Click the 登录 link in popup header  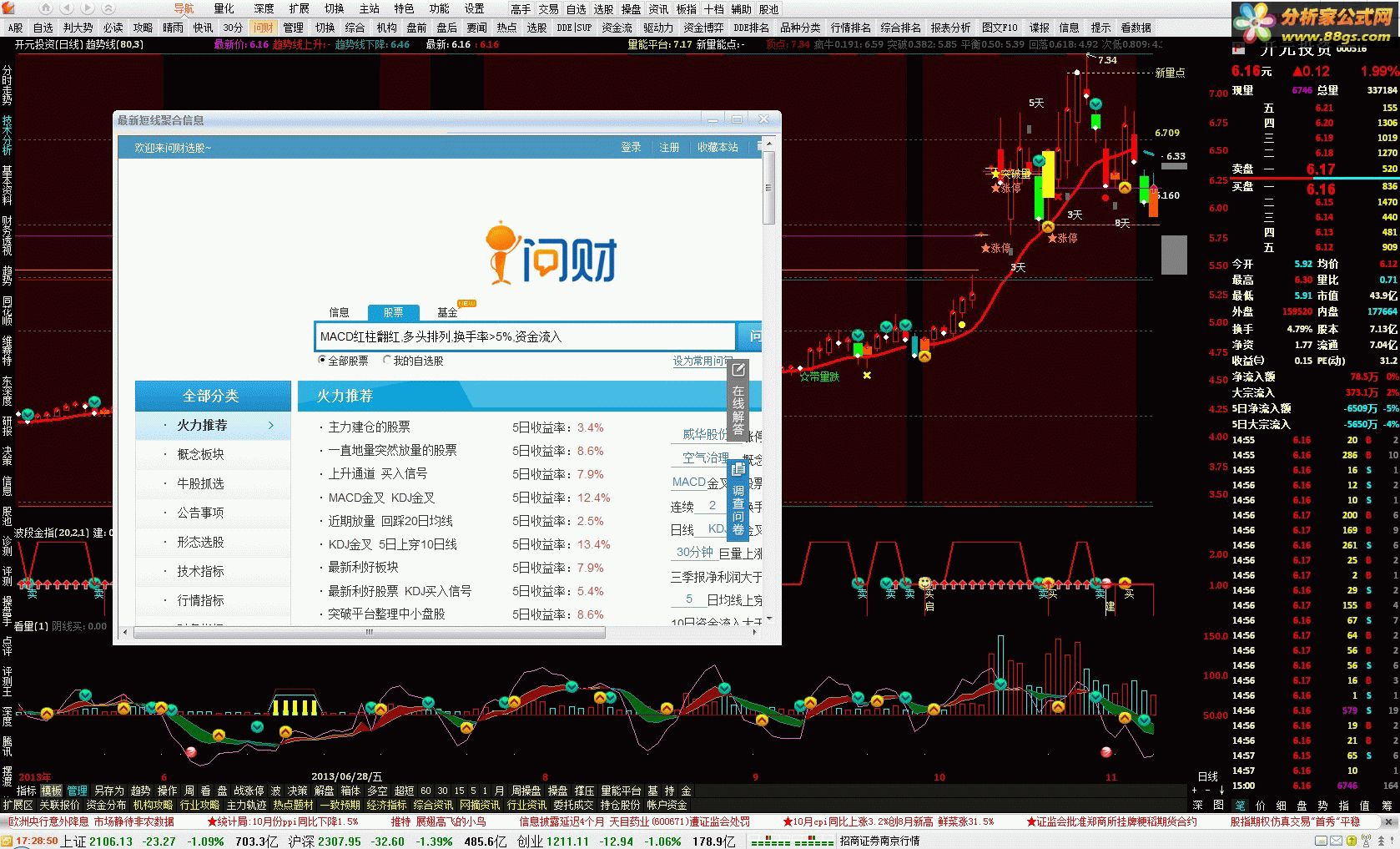[x=631, y=147]
